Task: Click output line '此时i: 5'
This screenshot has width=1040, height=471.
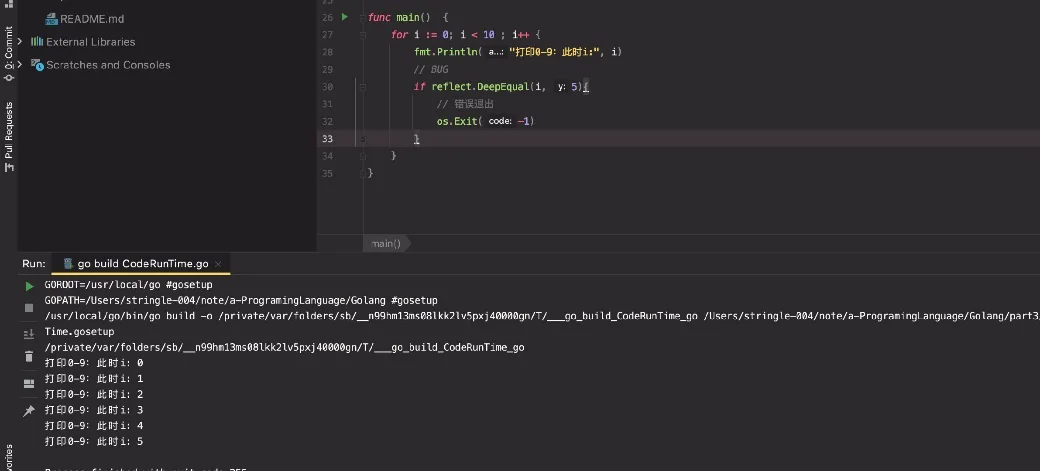Action: click(x=94, y=441)
